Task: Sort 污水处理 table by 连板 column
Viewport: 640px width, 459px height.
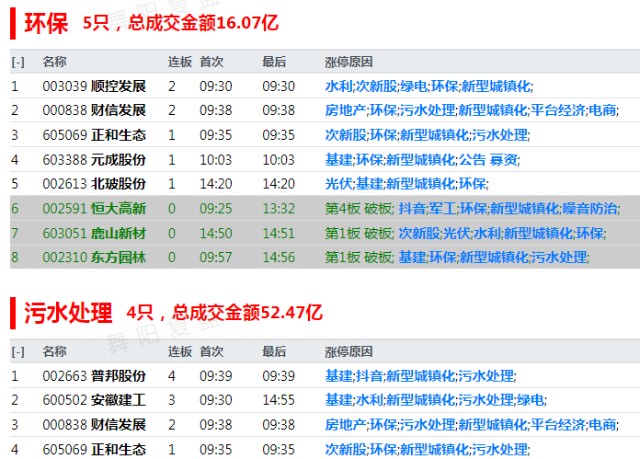Action: tap(180, 352)
